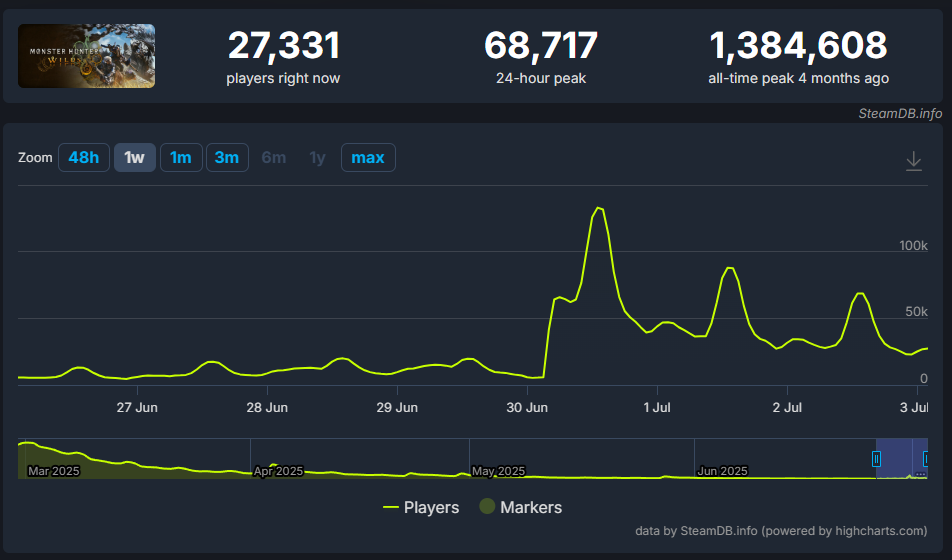Click the 27 Jun x-axis label
The width and height of the screenshot is (952, 560).
pos(137,407)
